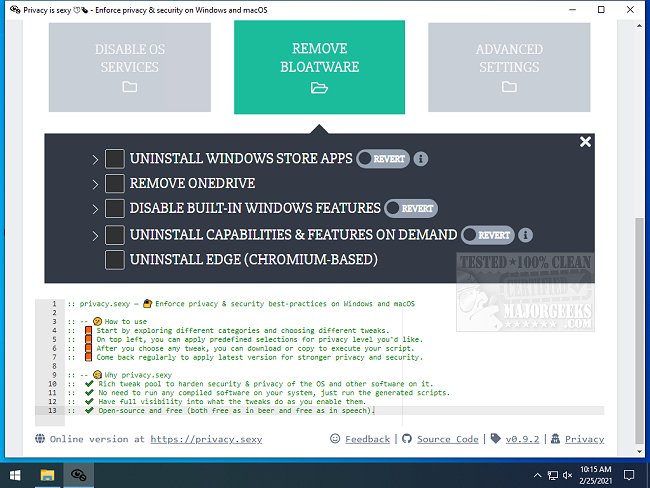Click the Remove OneDrive label text
Image resolution: width=650 pixels, height=488 pixels.
192,184
